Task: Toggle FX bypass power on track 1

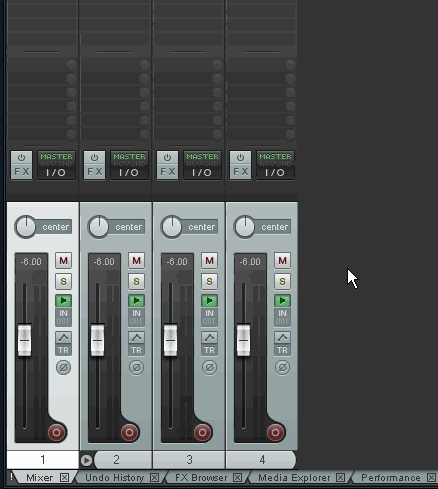Action: point(21,157)
